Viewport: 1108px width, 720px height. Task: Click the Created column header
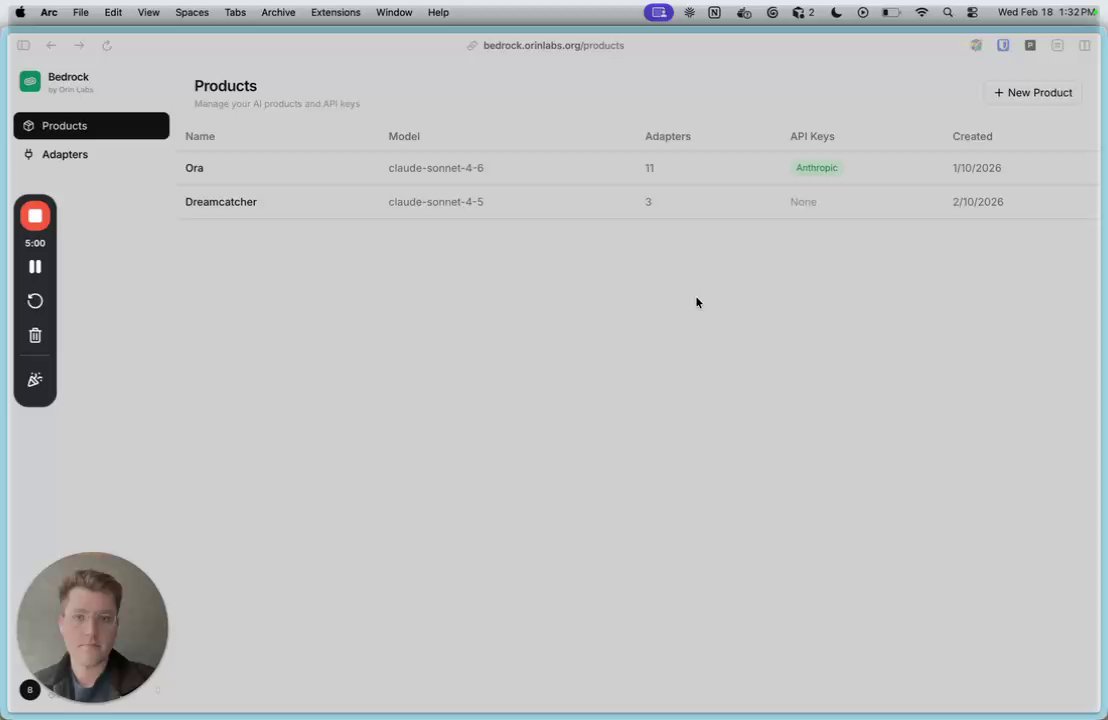click(x=972, y=136)
